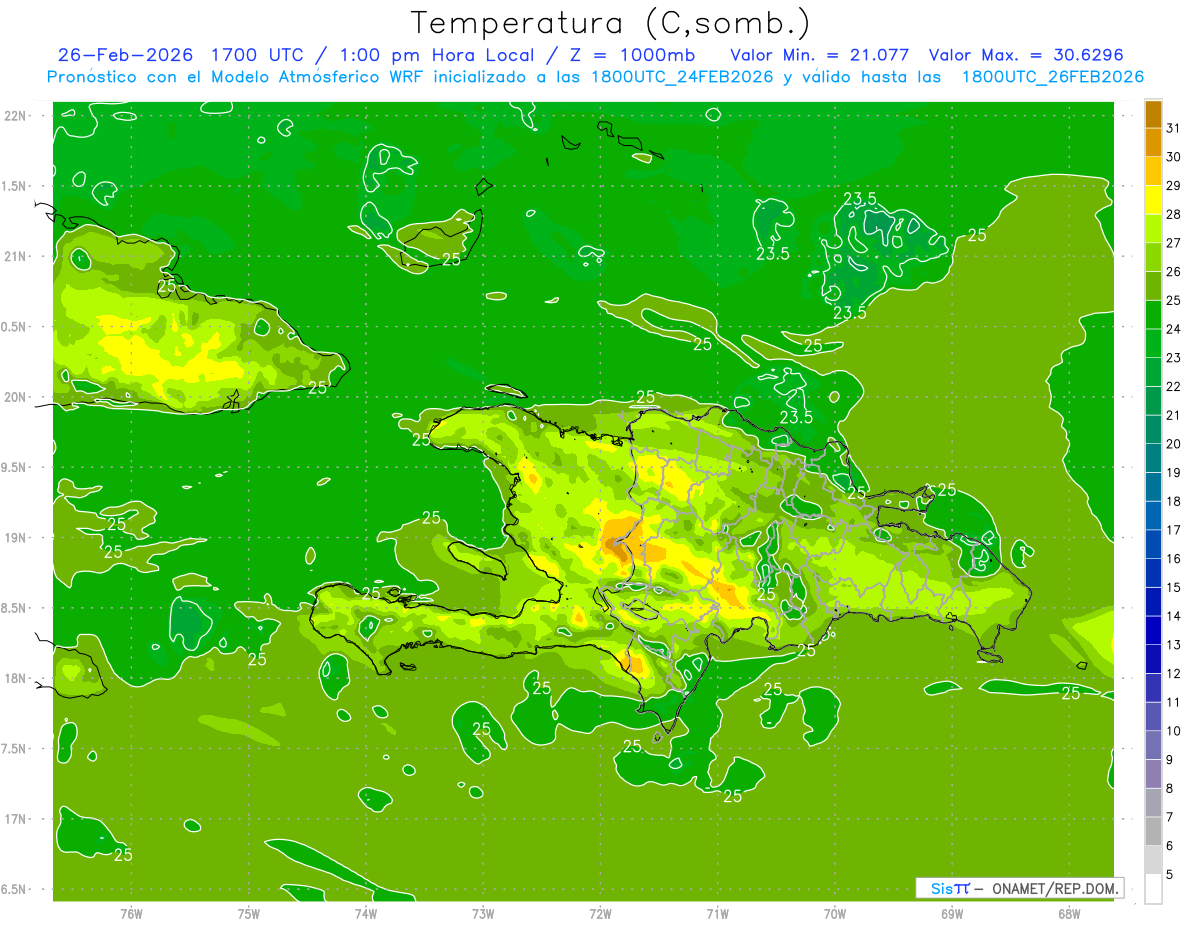Click the legend value "28" on color scale

click(x=1174, y=214)
